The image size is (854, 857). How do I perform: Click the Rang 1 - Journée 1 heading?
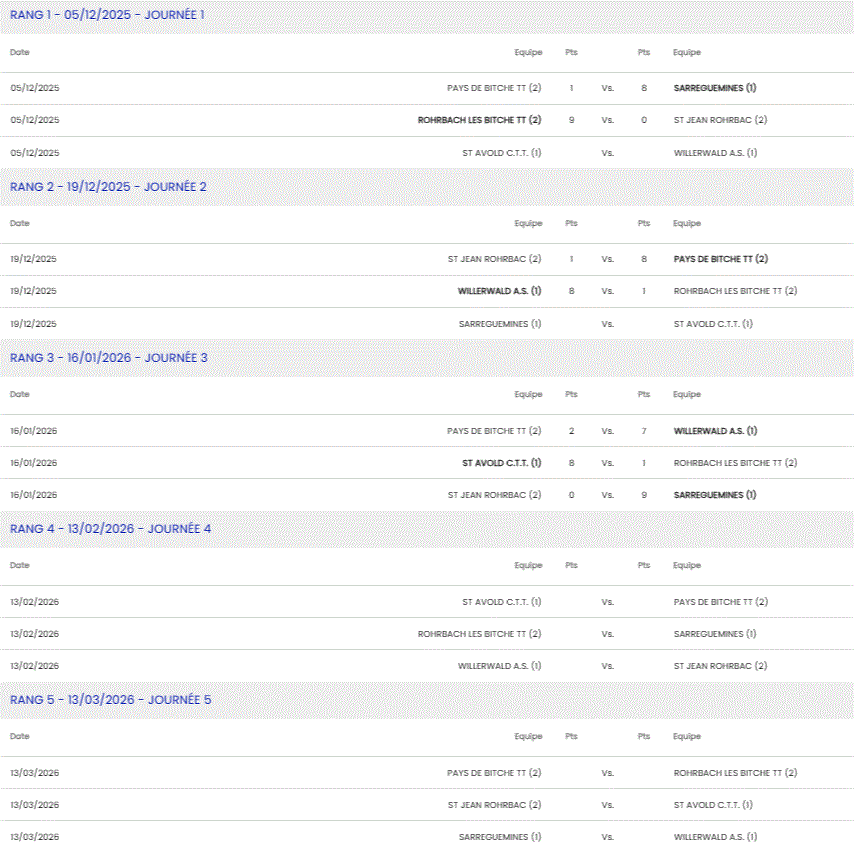(x=107, y=15)
